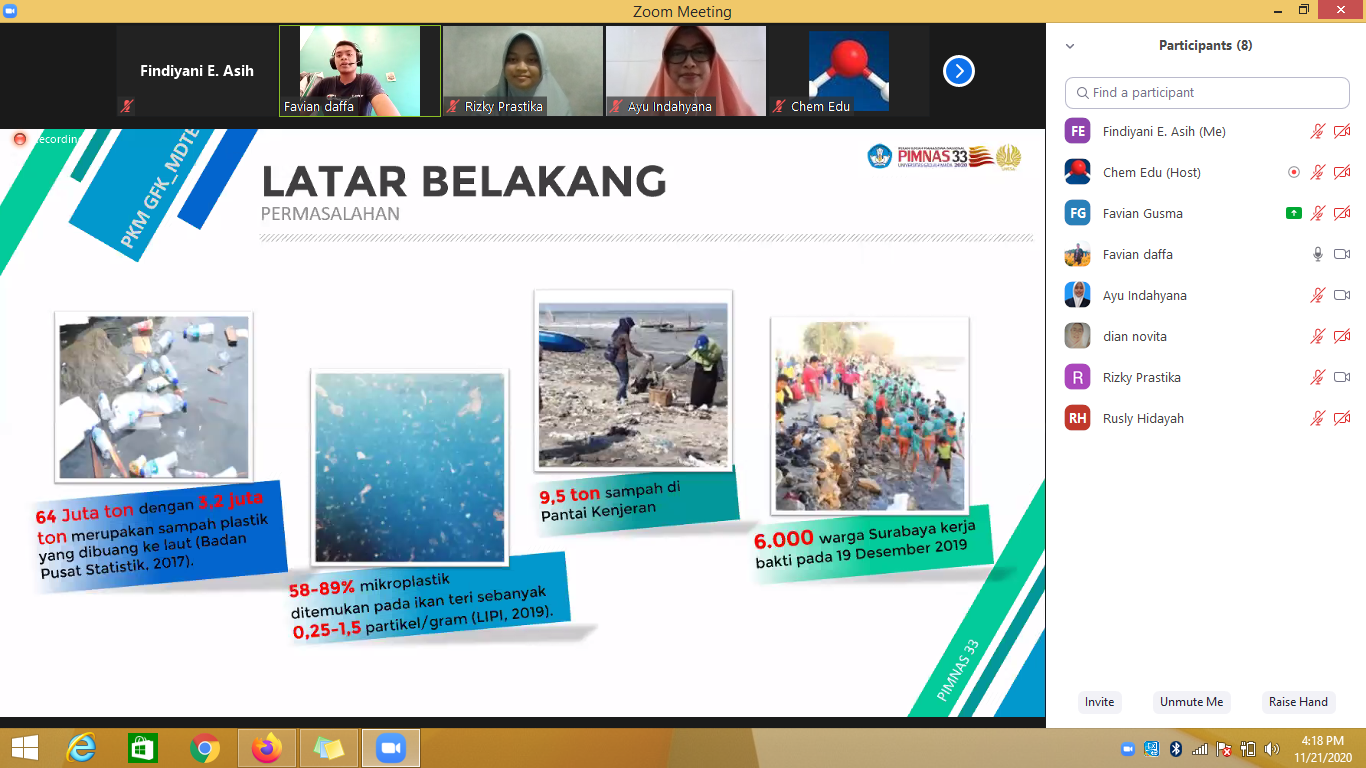Toggle Ayu Indahyana's camera icon in list

pyautogui.click(x=1342, y=295)
